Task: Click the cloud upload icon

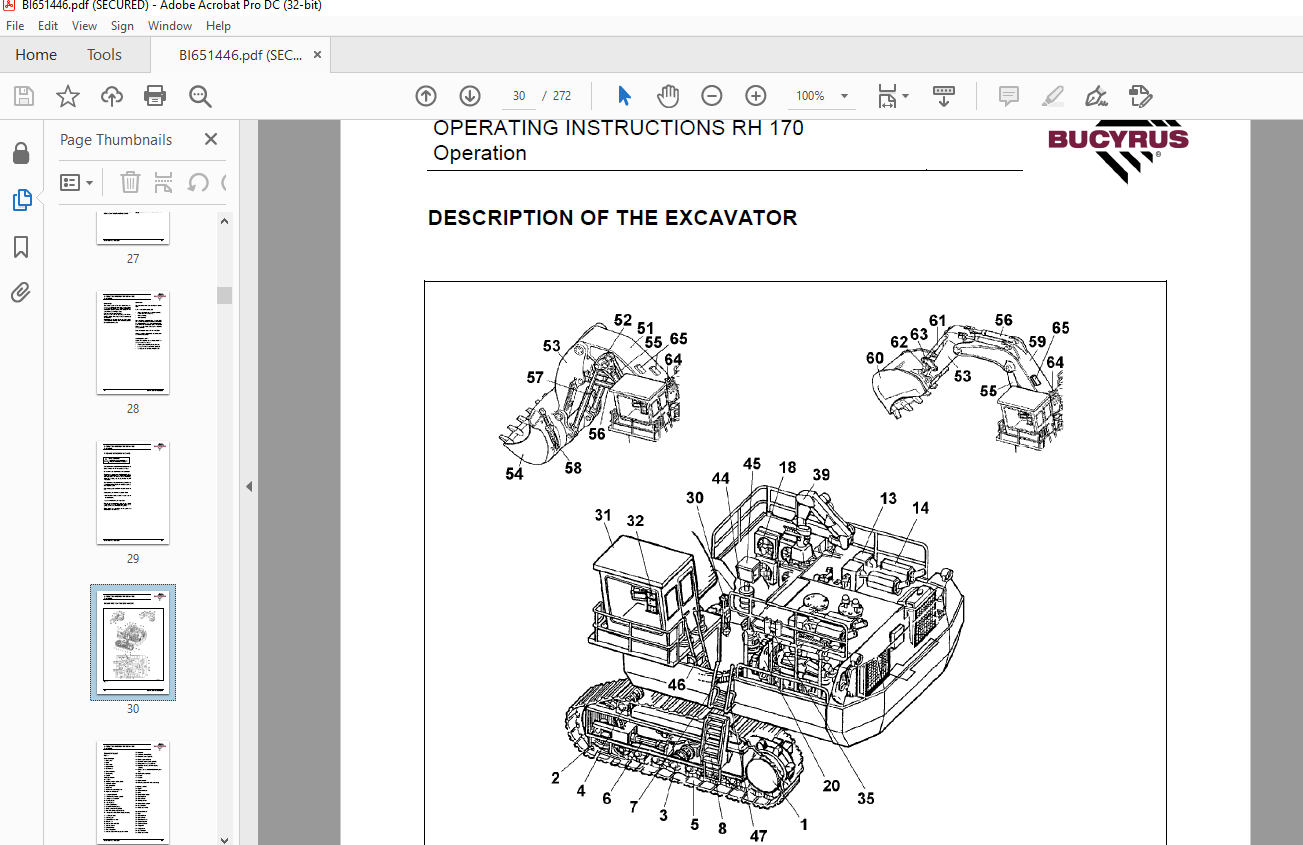Action: [x=112, y=96]
